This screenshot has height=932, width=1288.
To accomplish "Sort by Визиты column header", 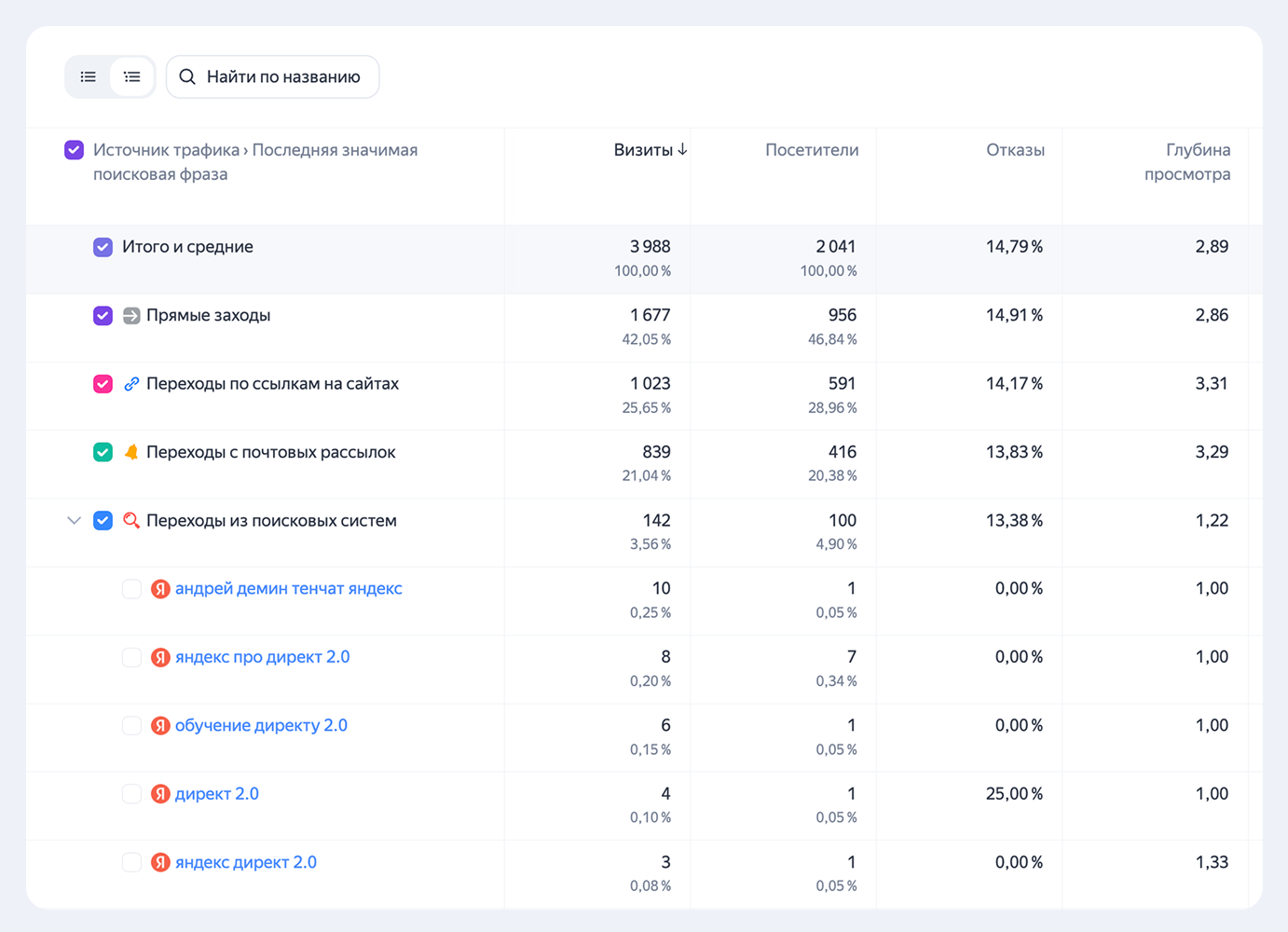I will [x=643, y=150].
